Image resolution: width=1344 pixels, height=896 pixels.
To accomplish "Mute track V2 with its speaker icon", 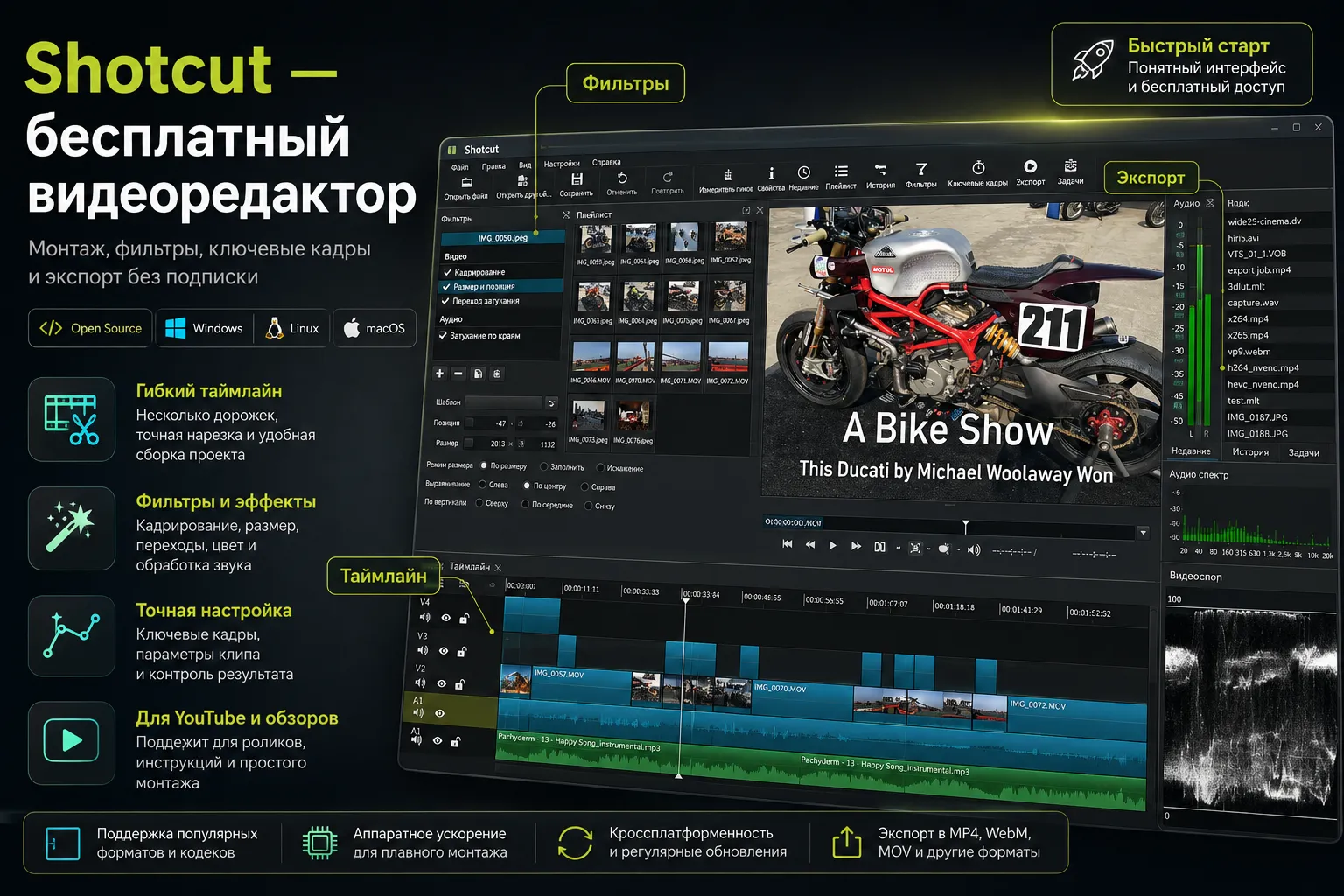I will (x=420, y=682).
